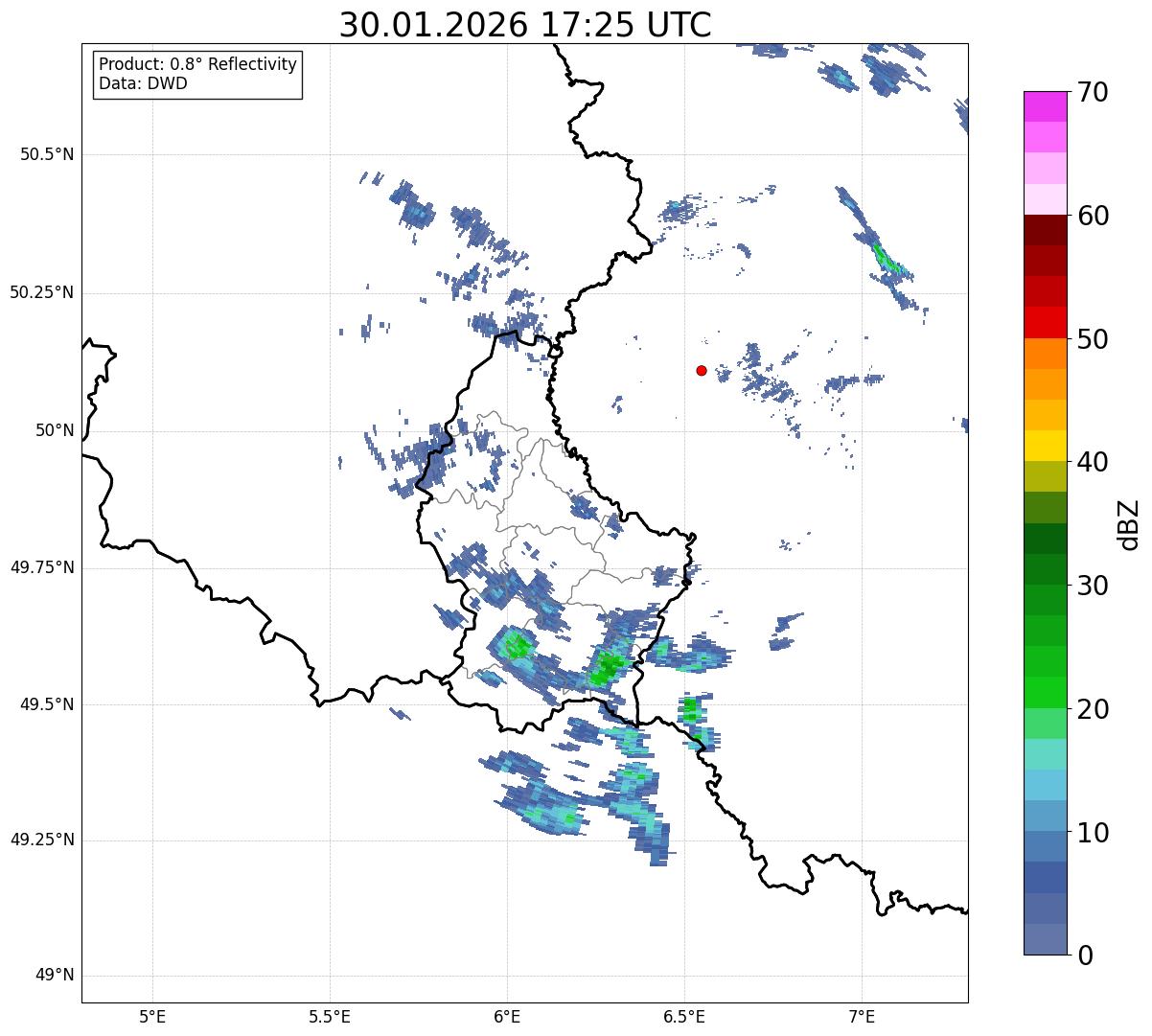Click the colorbar tick label 30
This screenshot has width=1152, height=1036.
coord(1094,586)
